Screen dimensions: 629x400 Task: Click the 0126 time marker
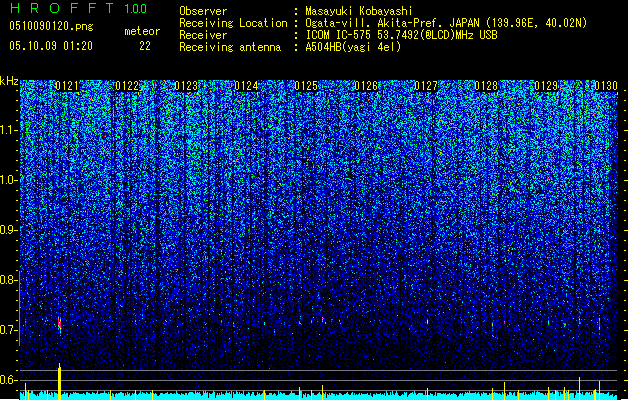(366, 86)
